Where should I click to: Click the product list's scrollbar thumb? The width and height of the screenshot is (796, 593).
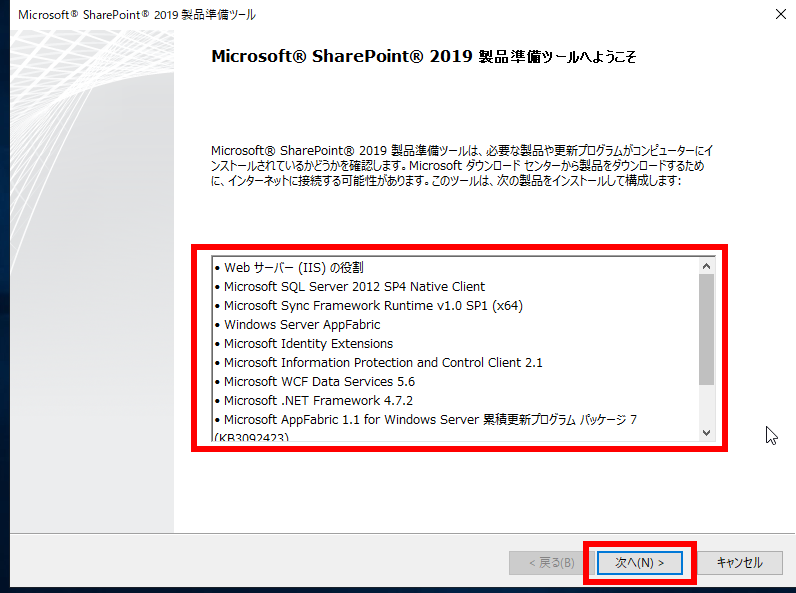(x=706, y=330)
